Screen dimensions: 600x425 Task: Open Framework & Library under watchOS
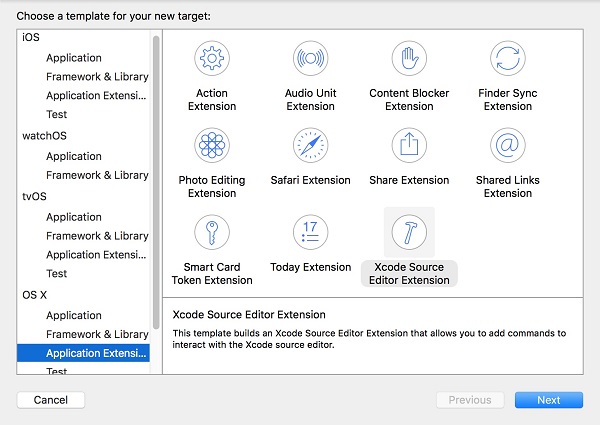point(97,175)
